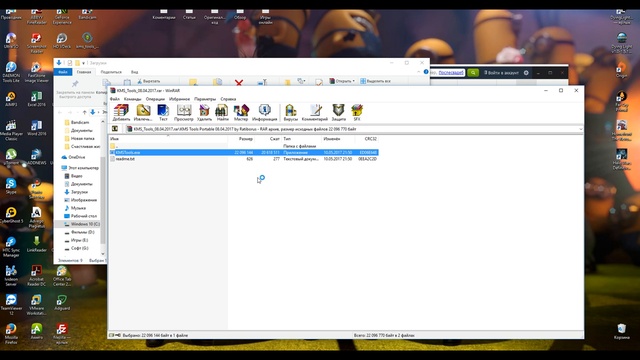Switch to the Главная tab in Explorer

click(x=84, y=72)
